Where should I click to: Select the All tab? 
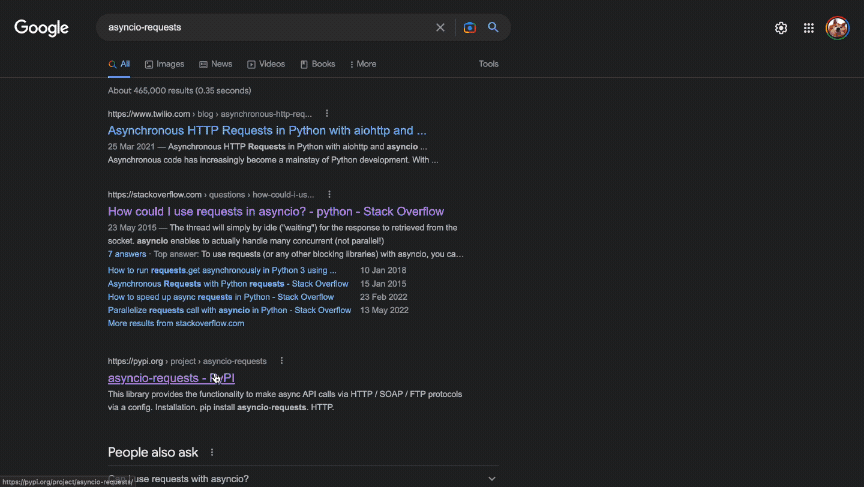coord(119,64)
